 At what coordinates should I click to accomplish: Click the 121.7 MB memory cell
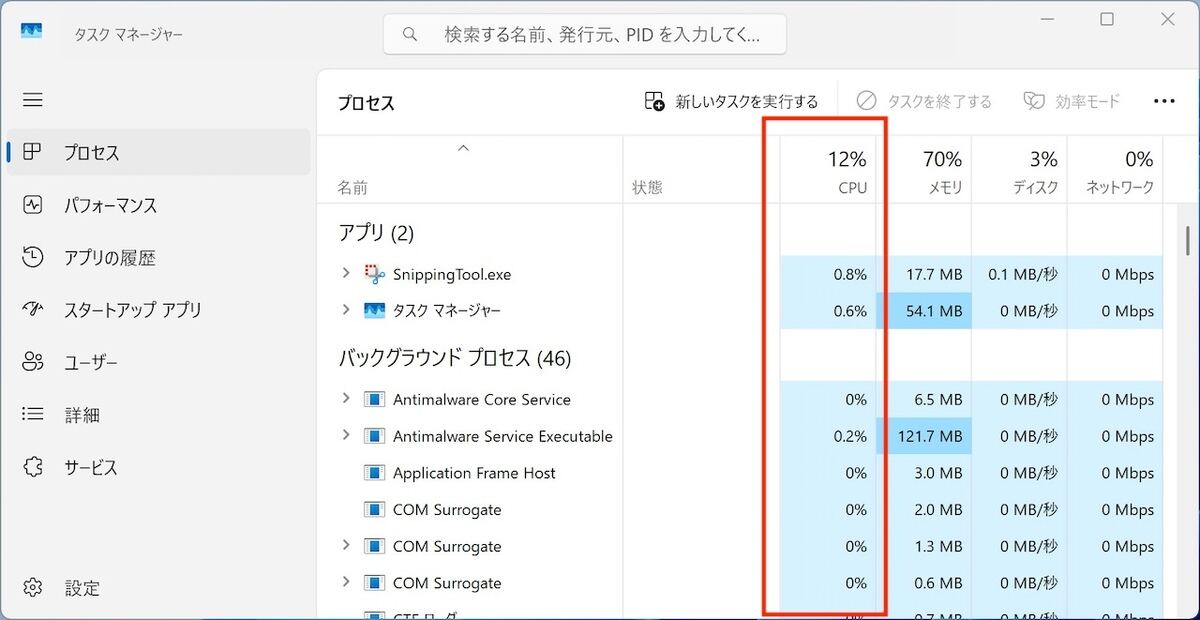point(923,436)
